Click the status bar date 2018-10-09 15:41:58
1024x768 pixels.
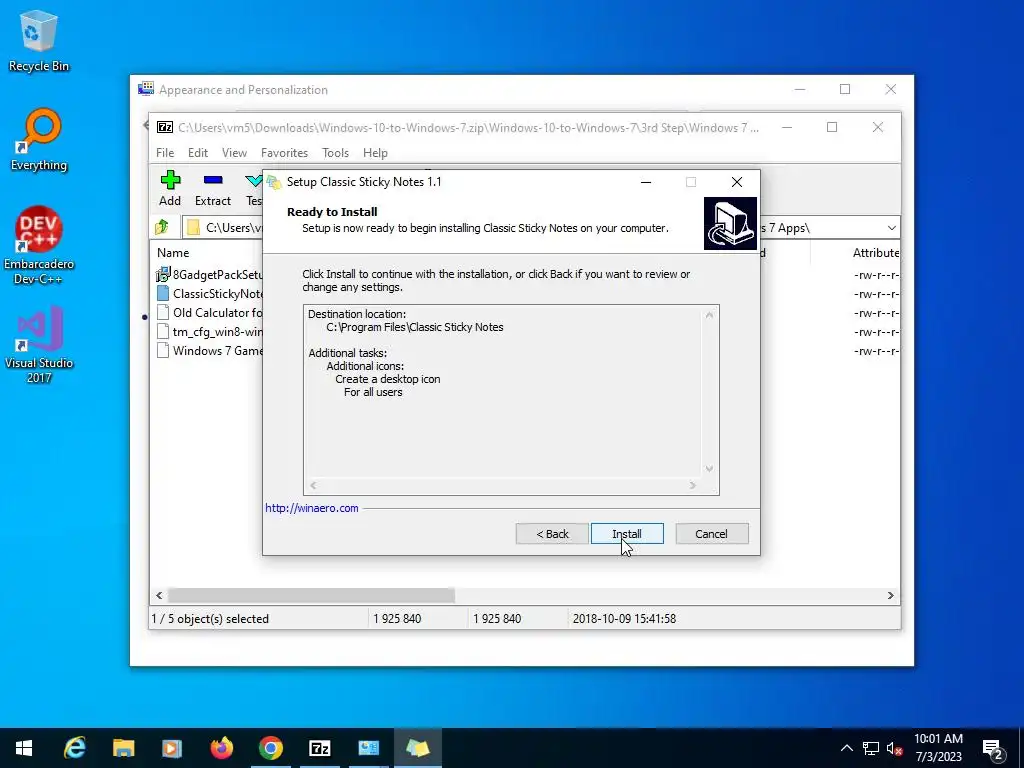pyautogui.click(x=624, y=618)
